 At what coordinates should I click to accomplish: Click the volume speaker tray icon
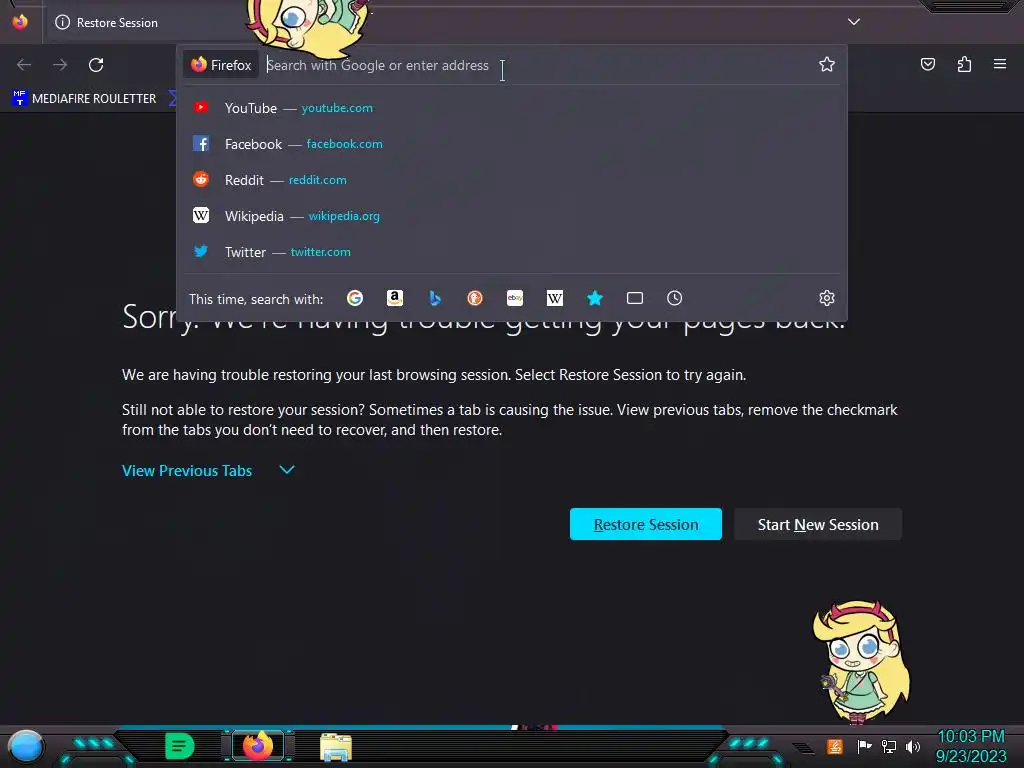(x=913, y=746)
